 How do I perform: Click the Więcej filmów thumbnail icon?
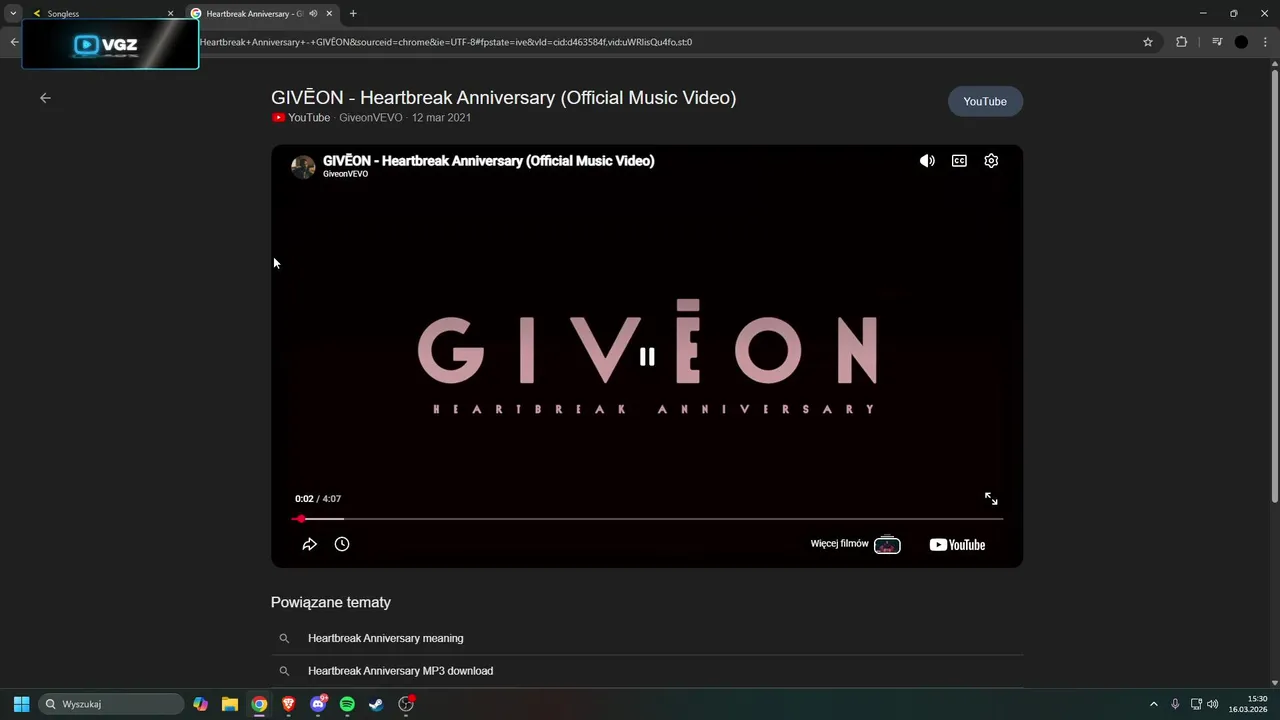pyautogui.click(x=887, y=545)
